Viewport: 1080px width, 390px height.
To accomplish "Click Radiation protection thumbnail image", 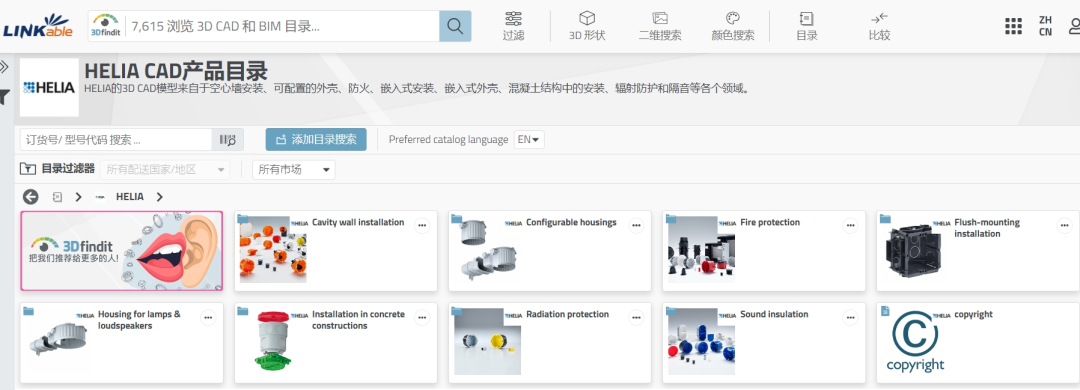I will [x=487, y=341].
